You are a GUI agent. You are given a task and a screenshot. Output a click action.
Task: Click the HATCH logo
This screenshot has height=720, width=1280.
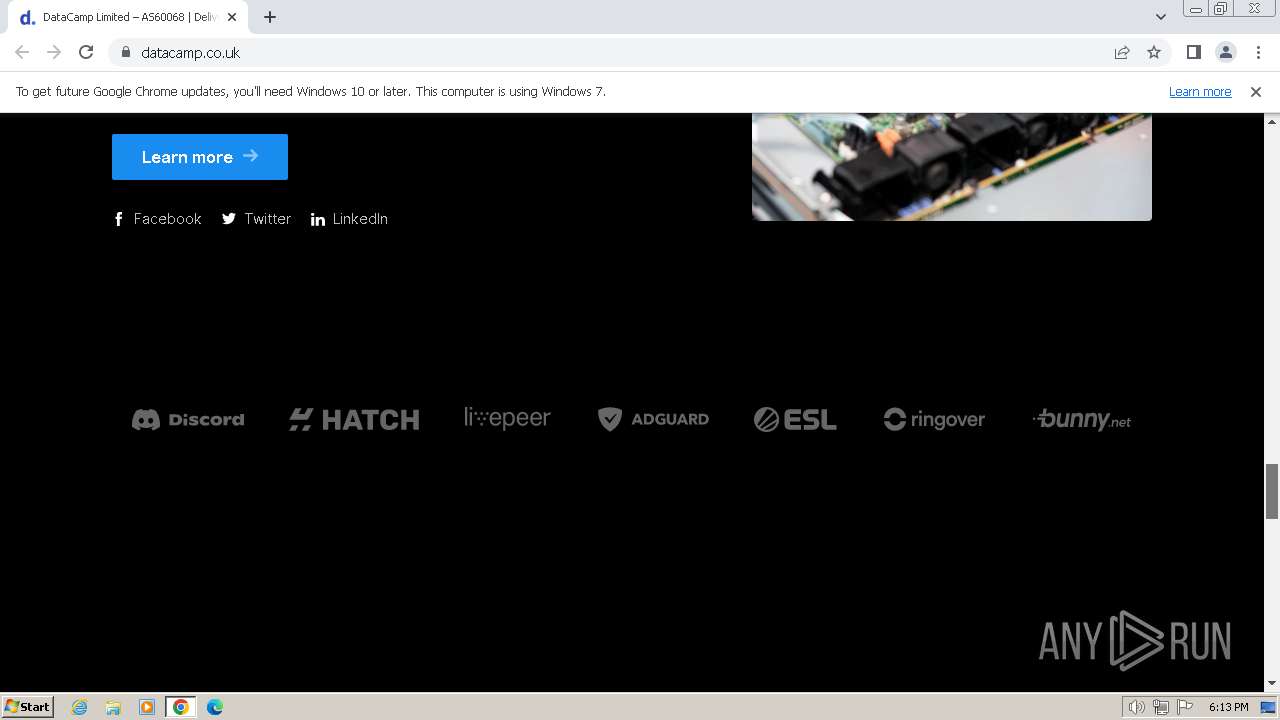(x=354, y=419)
